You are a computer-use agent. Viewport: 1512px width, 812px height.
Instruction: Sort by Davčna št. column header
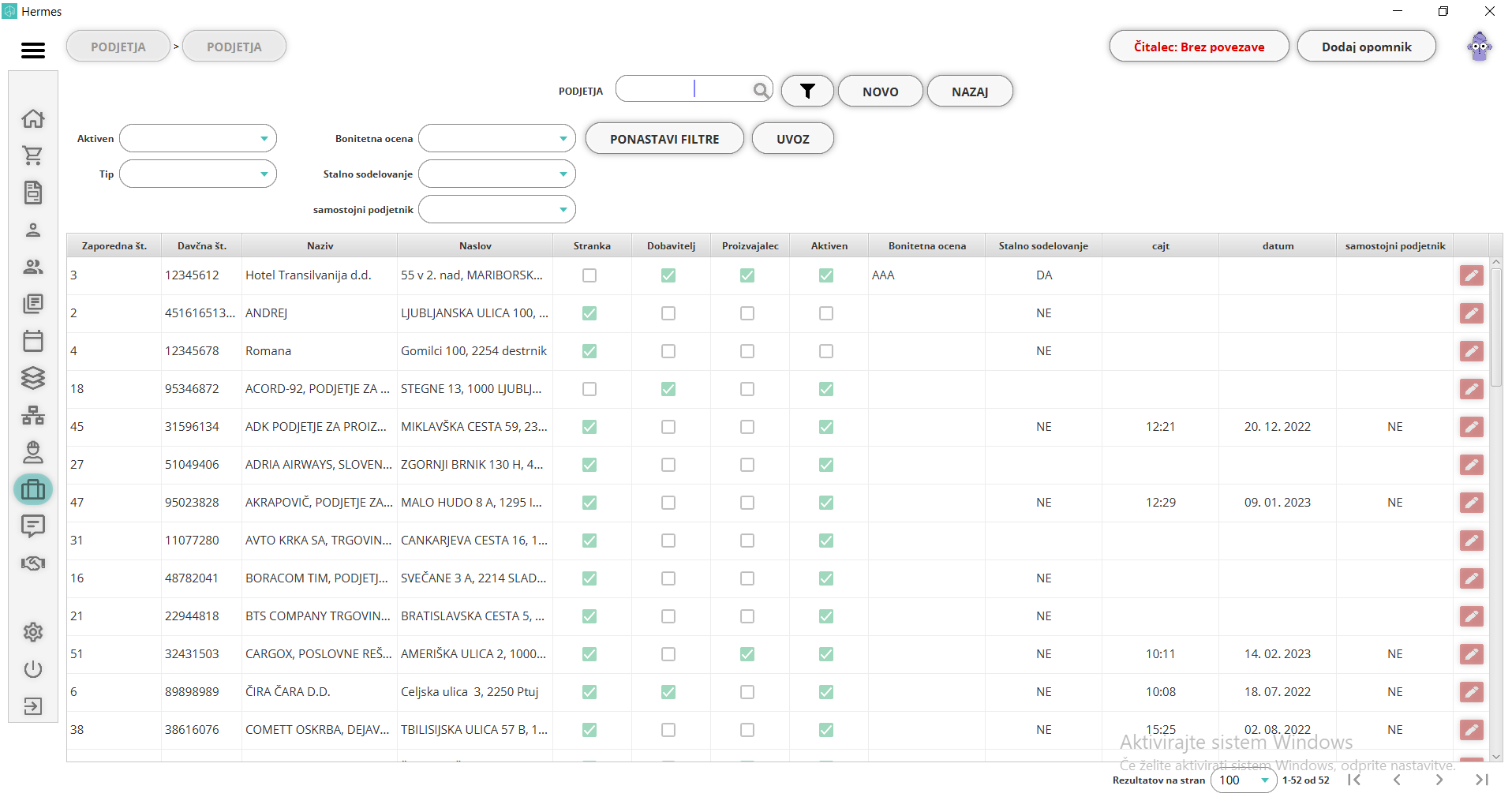click(202, 246)
